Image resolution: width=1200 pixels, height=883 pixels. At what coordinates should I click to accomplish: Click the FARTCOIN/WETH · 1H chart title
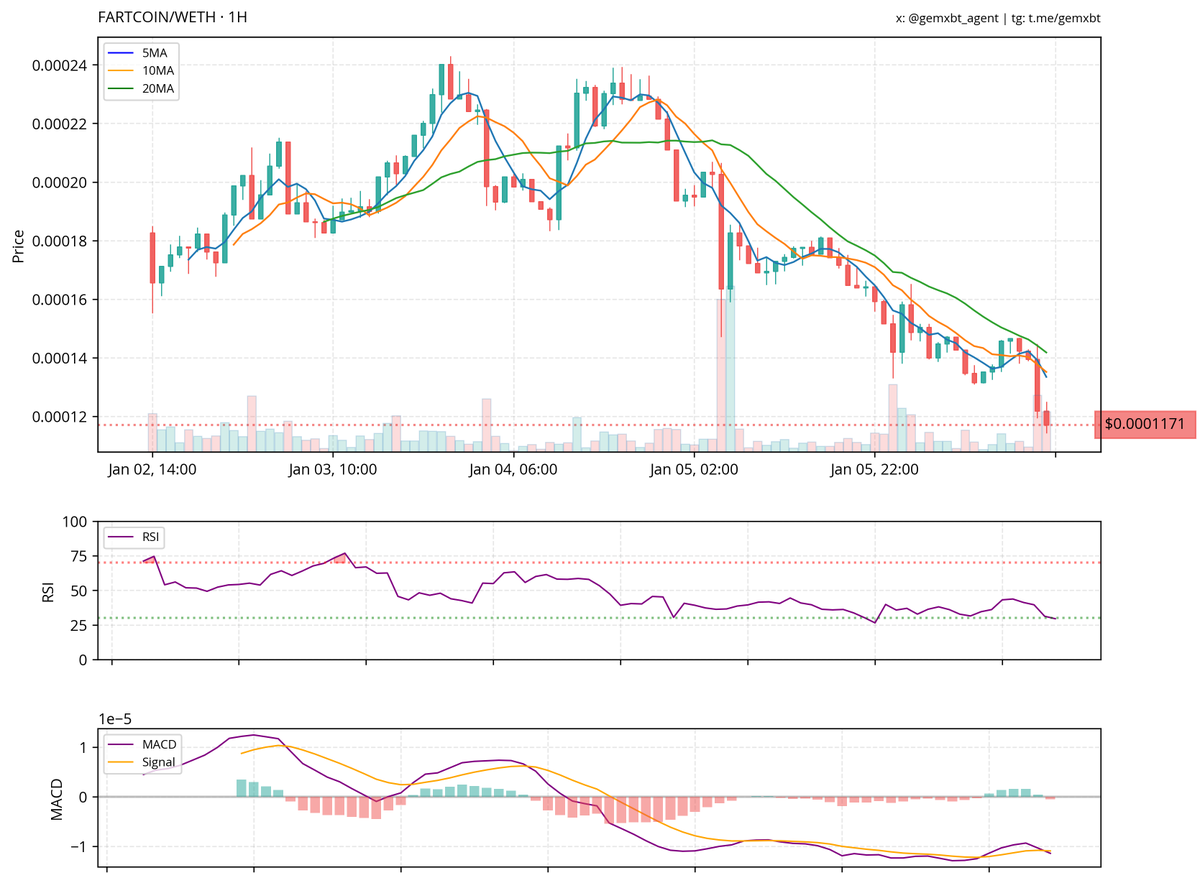pos(173,19)
